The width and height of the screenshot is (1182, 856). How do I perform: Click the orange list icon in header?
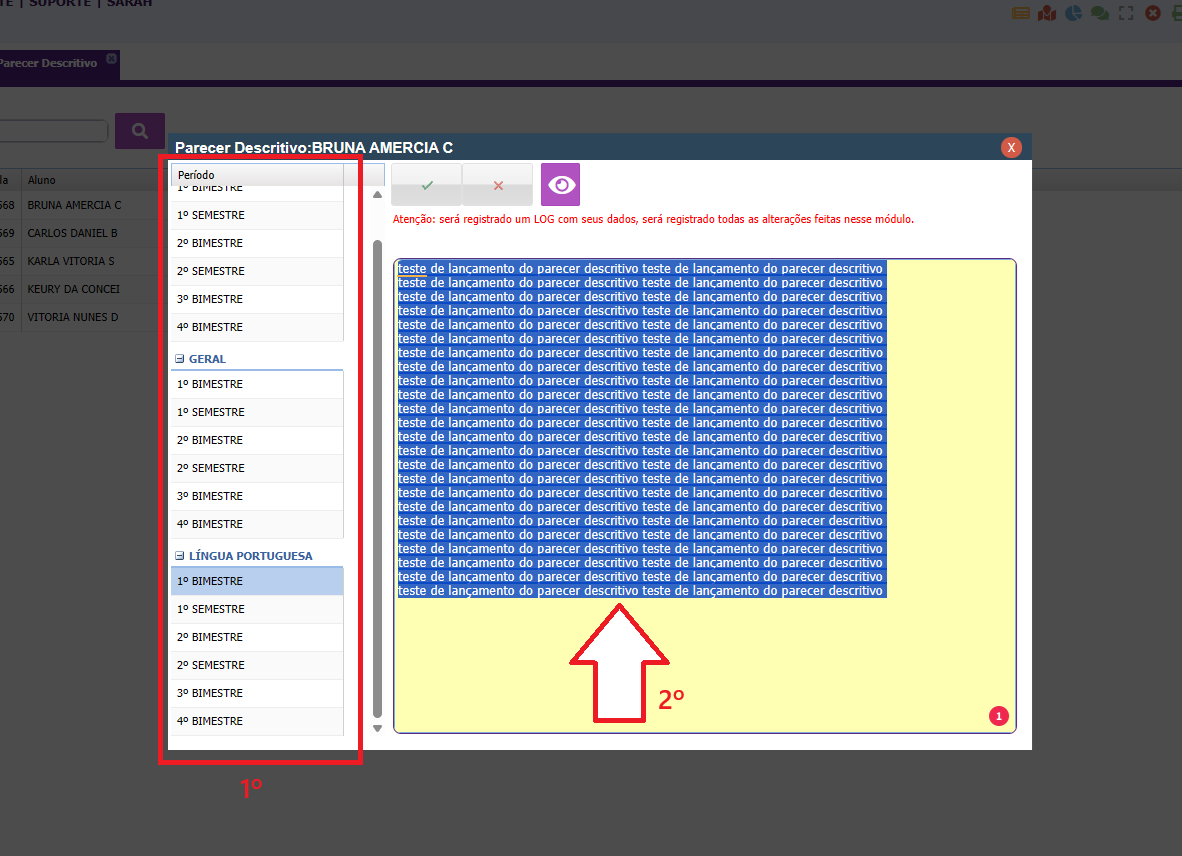click(x=1020, y=13)
